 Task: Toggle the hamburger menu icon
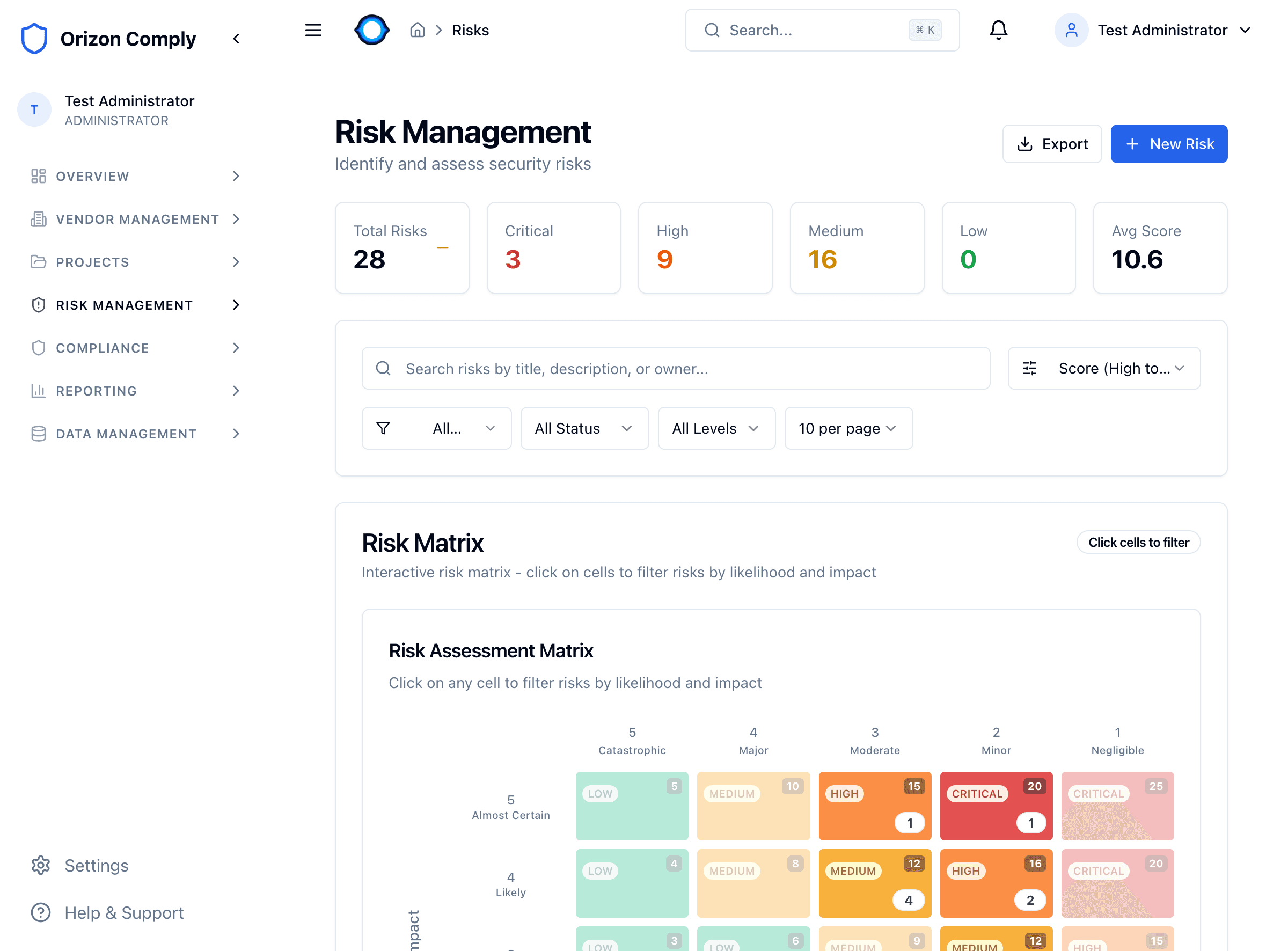(x=313, y=30)
